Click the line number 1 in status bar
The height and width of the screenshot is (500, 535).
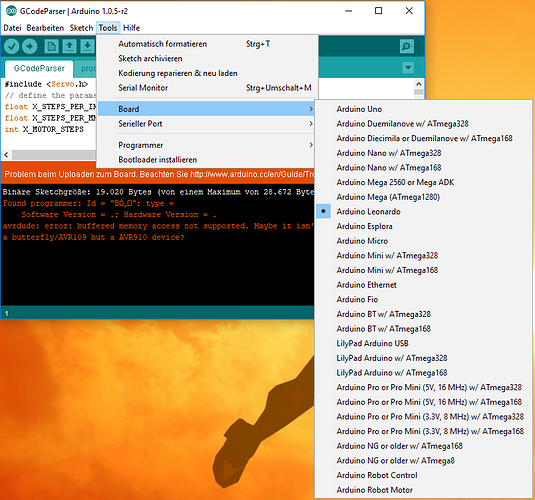pyautogui.click(x=6, y=313)
